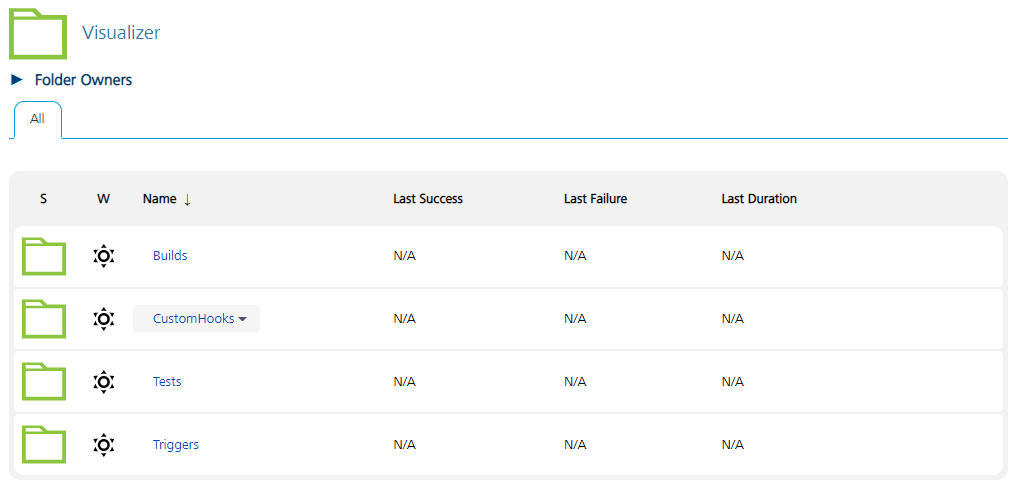The width and height of the screenshot is (1012, 486).
Task: Sort by Last Success column header
Action: coord(428,199)
